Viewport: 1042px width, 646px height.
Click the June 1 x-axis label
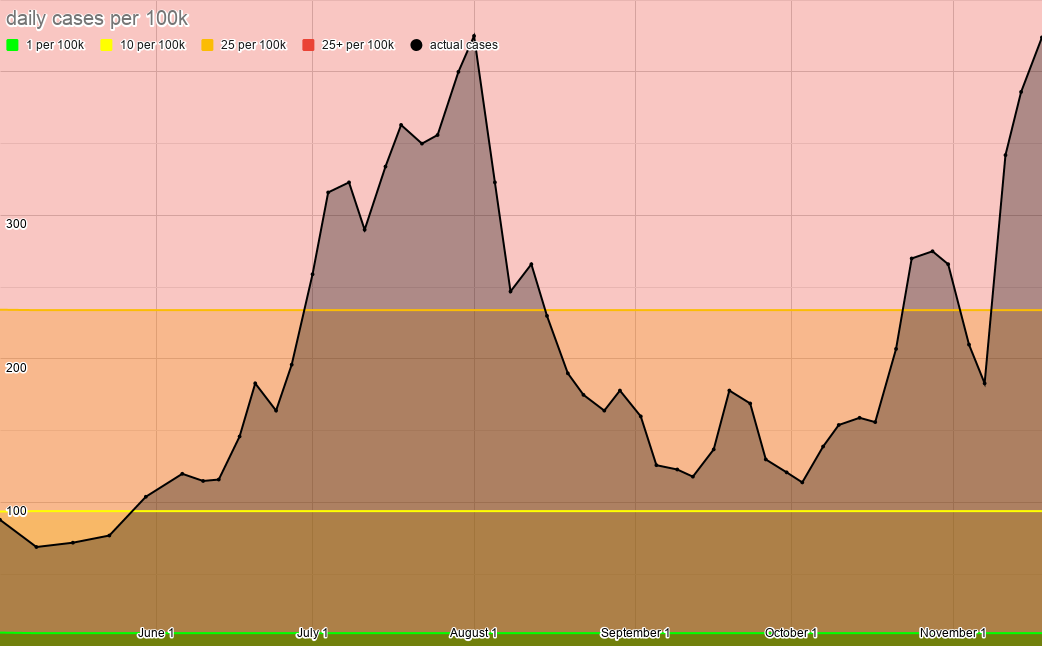[x=156, y=633]
